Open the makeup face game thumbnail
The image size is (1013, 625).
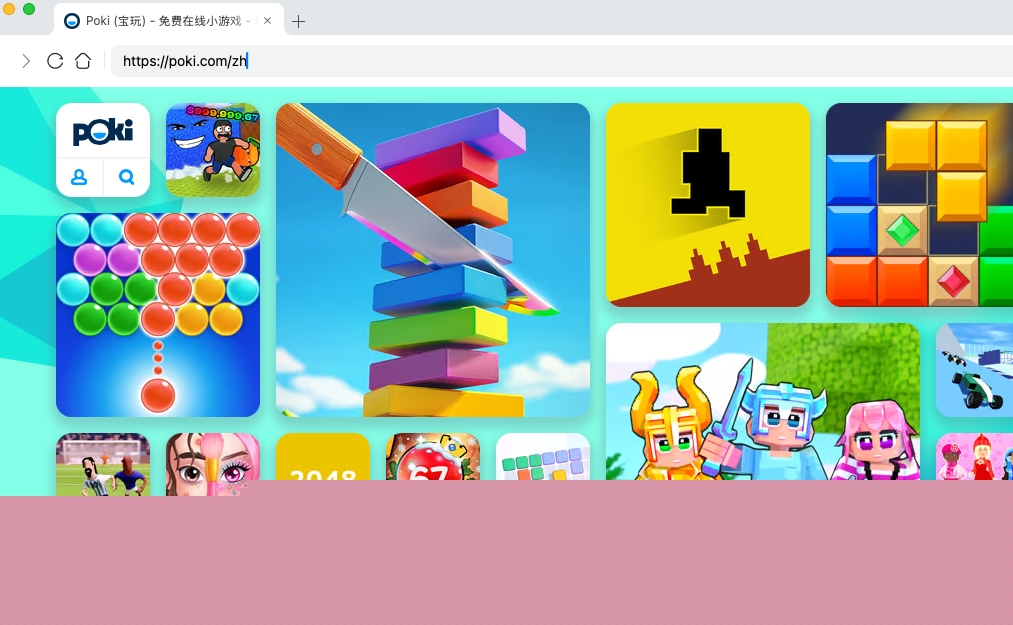[x=213, y=458]
